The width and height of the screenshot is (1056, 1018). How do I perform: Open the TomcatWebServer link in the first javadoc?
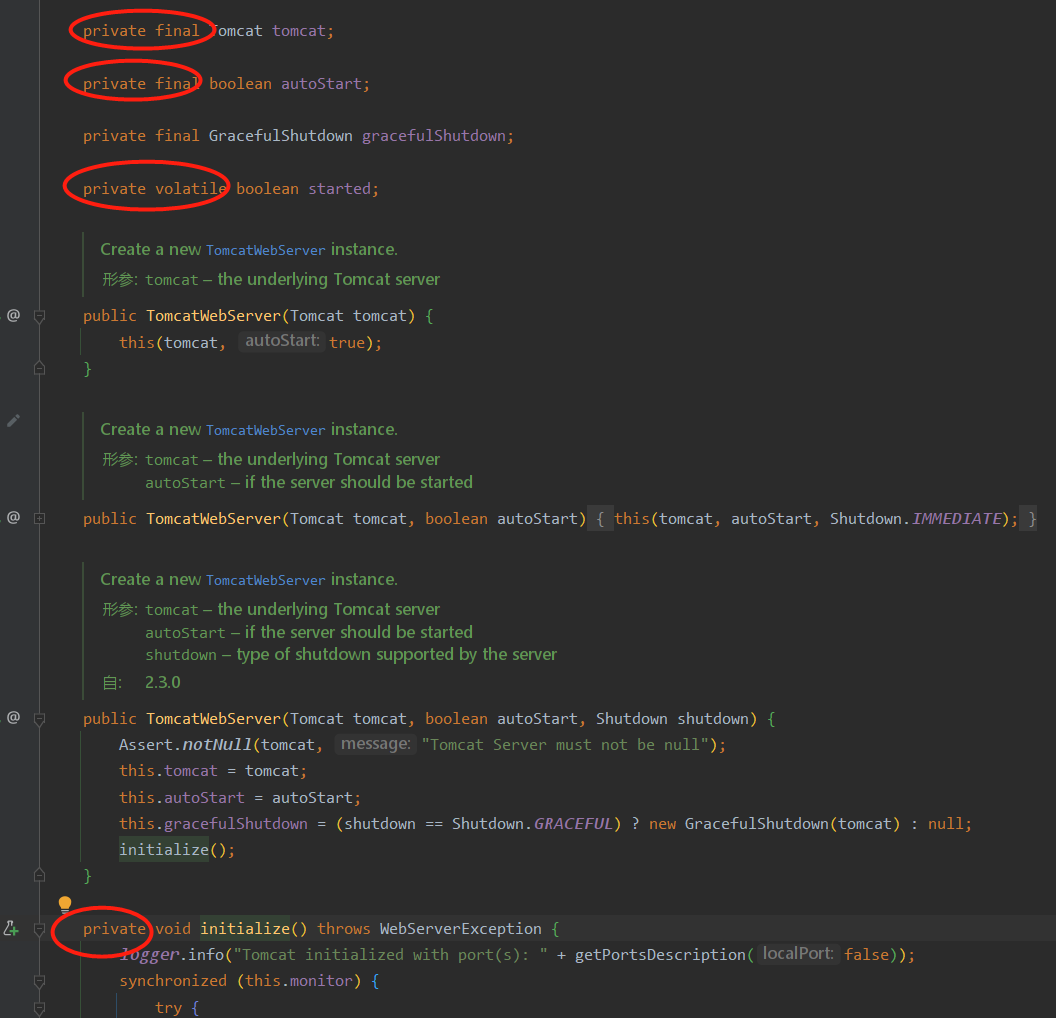[x=265, y=249]
